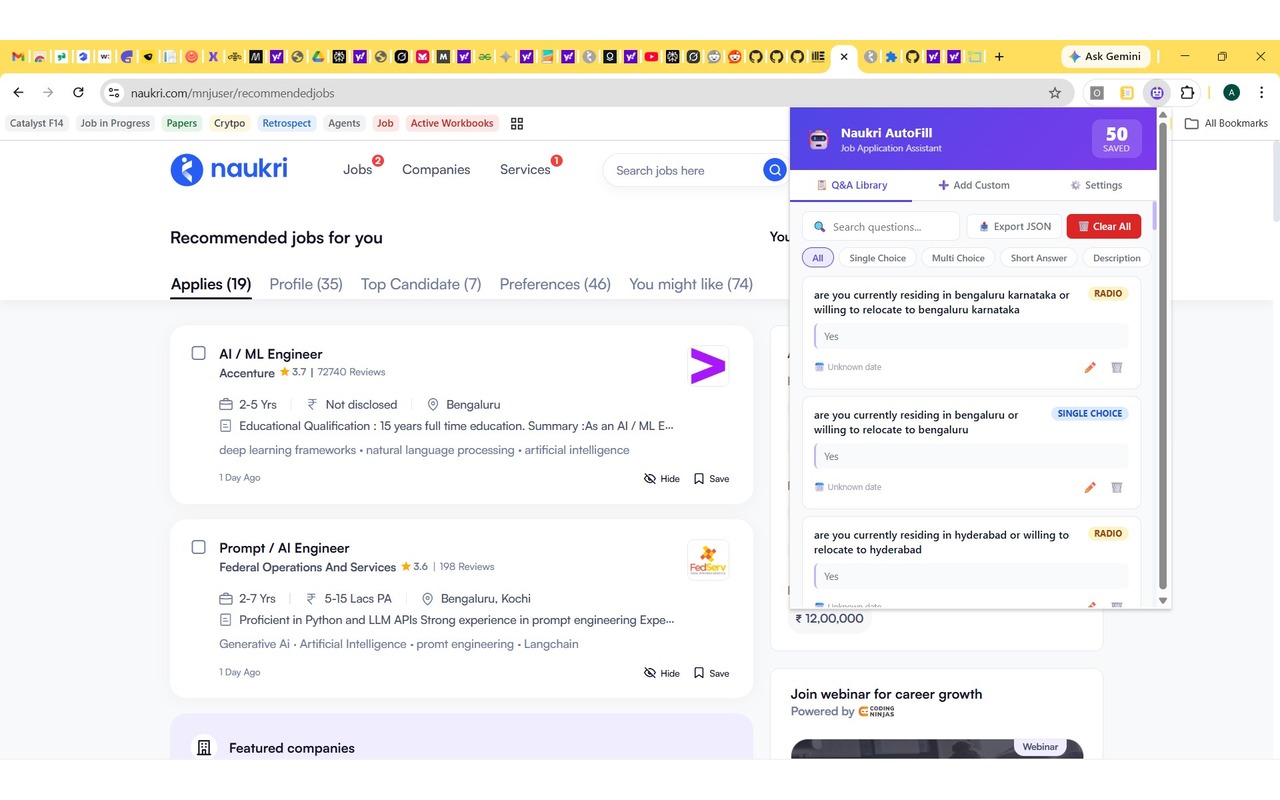Viewport: 1280px width, 800px height.
Task: Click the 50 SAVED counter badge
Action: coord(1116,139)
